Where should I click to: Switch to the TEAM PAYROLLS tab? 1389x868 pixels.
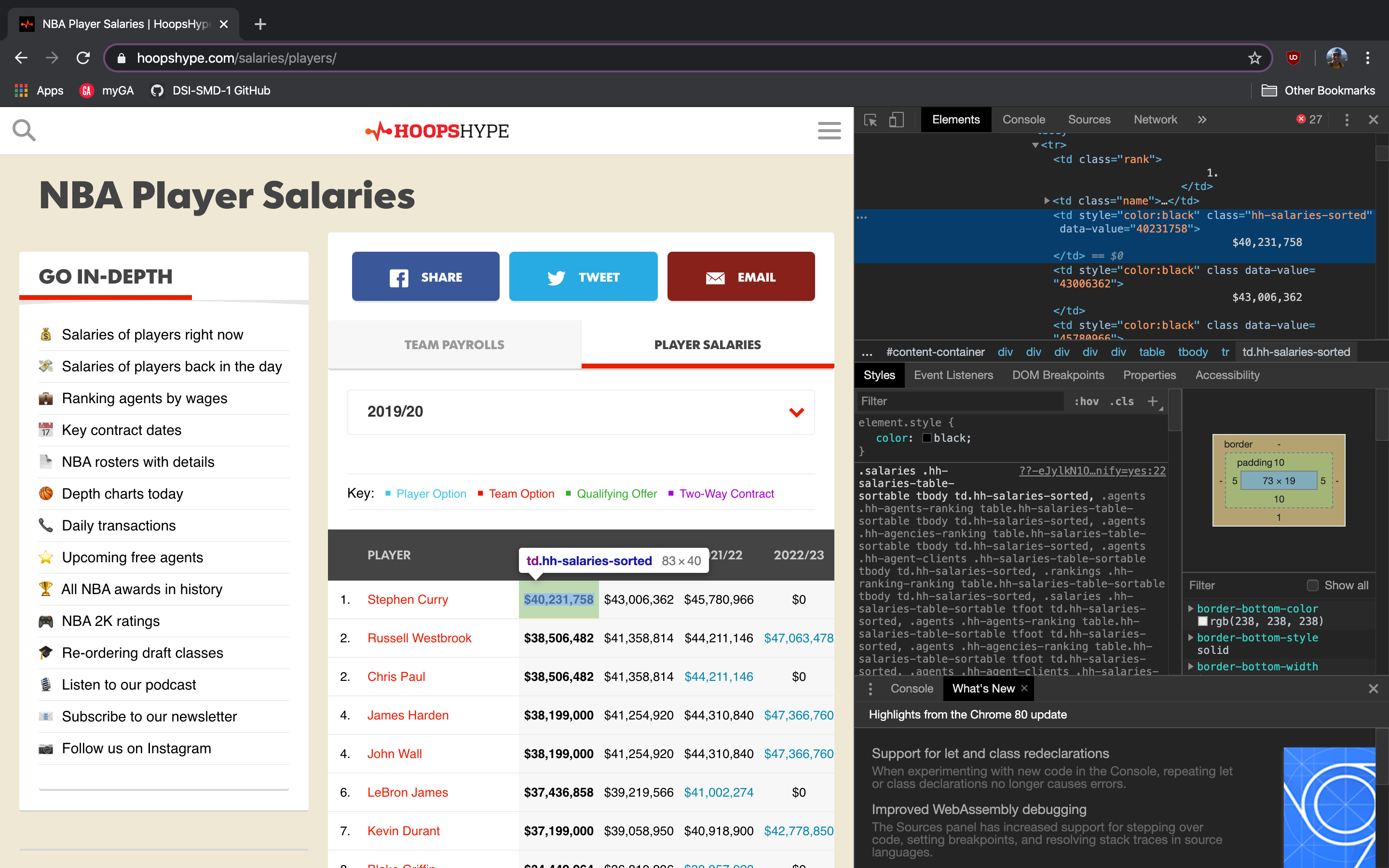point(454,344)
